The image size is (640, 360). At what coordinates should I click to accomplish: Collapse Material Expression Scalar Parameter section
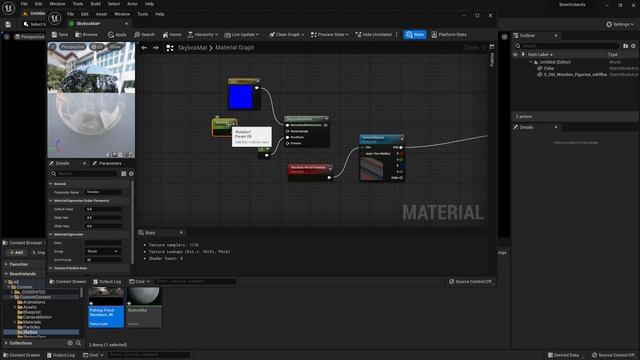[x=51, y=201]
